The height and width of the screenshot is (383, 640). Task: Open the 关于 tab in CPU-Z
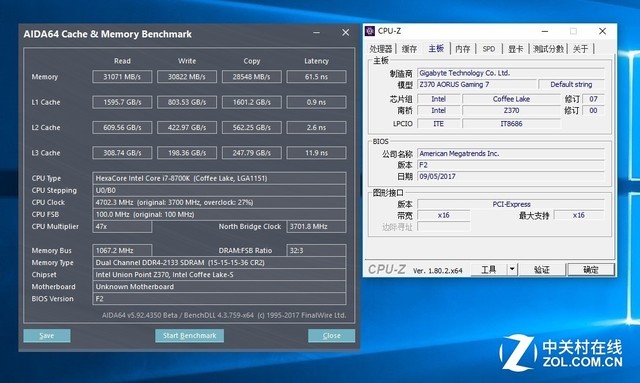click(x=580, y=49)
